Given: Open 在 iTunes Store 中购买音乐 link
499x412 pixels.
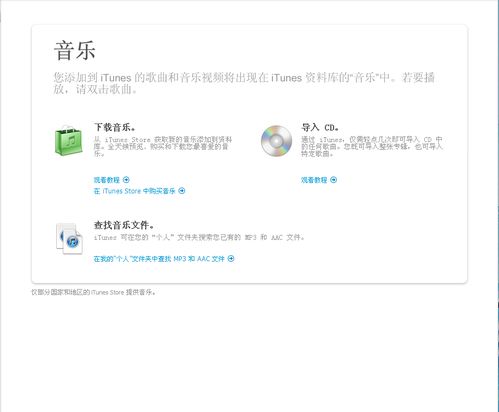Looking at the screenshot, I should pyautogui.click(x=135, y=191).
